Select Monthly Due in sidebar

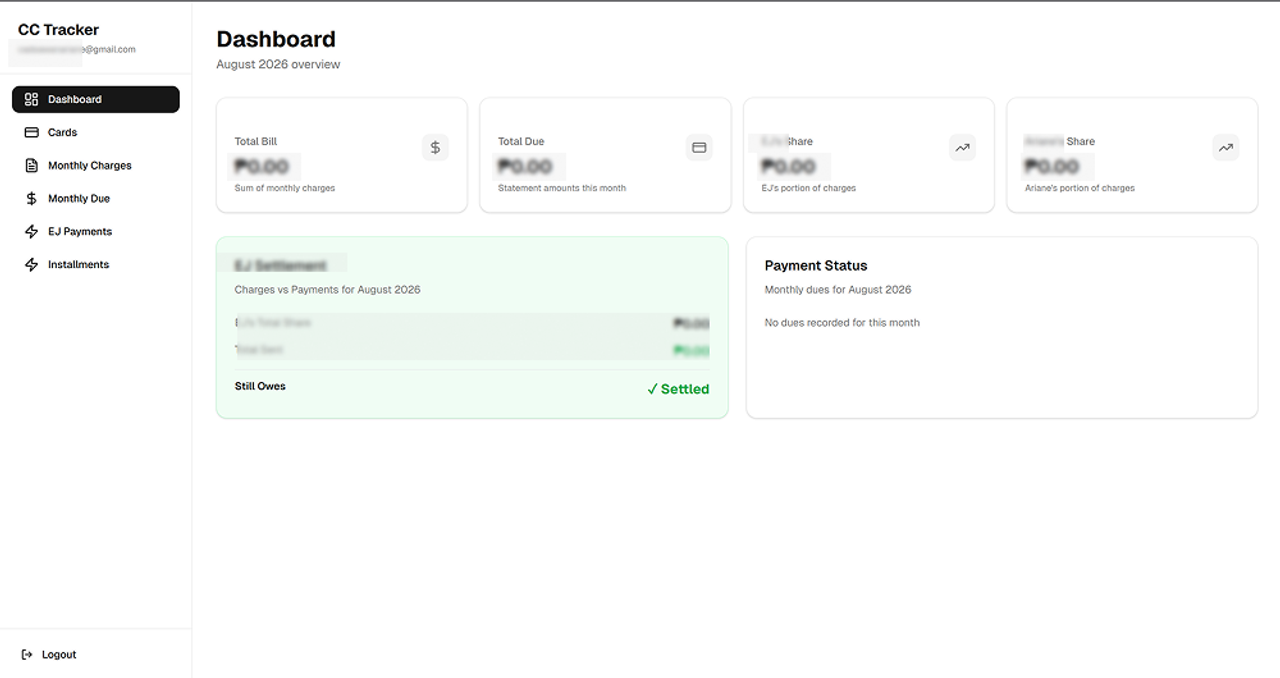tap(96, 198)
